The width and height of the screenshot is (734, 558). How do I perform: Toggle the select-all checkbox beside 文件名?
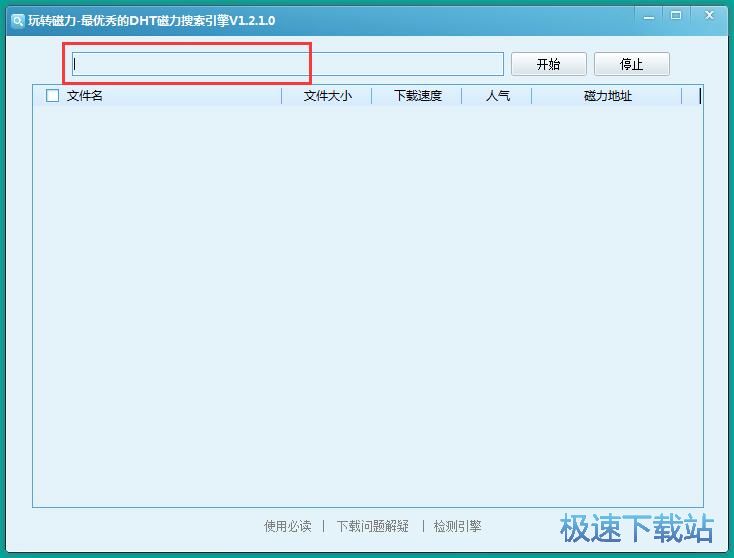point(52,95)
